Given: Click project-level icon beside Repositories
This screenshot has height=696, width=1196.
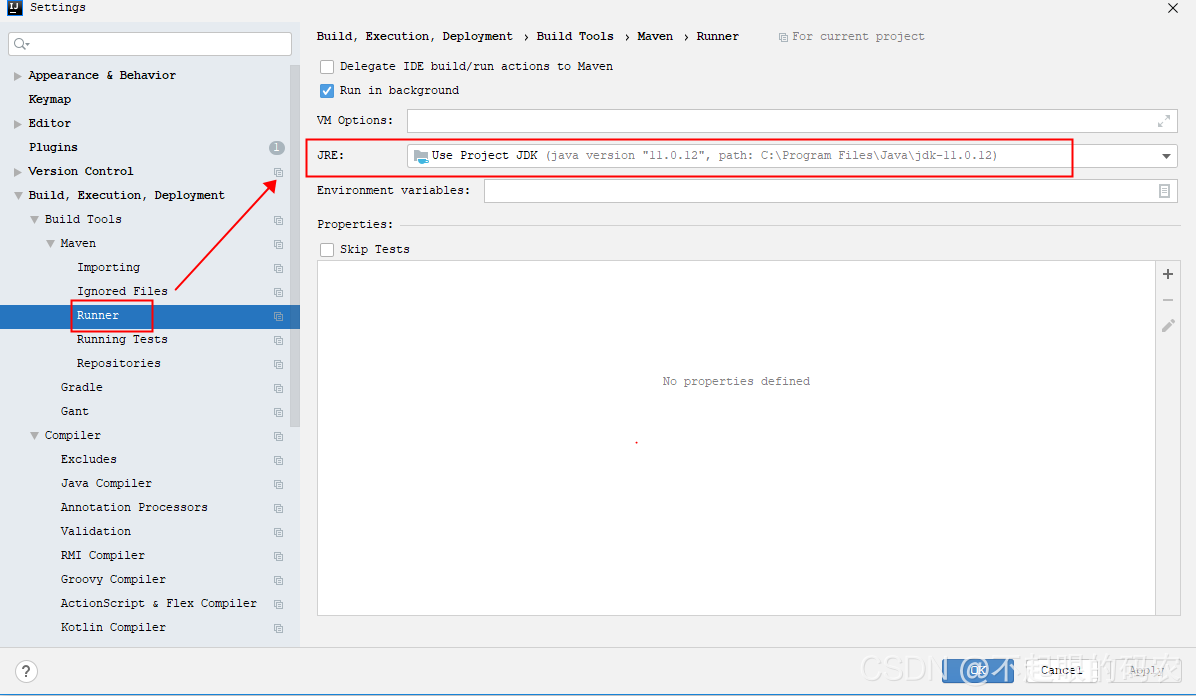Looking at the screenshot, I should (x=278, y=365).
